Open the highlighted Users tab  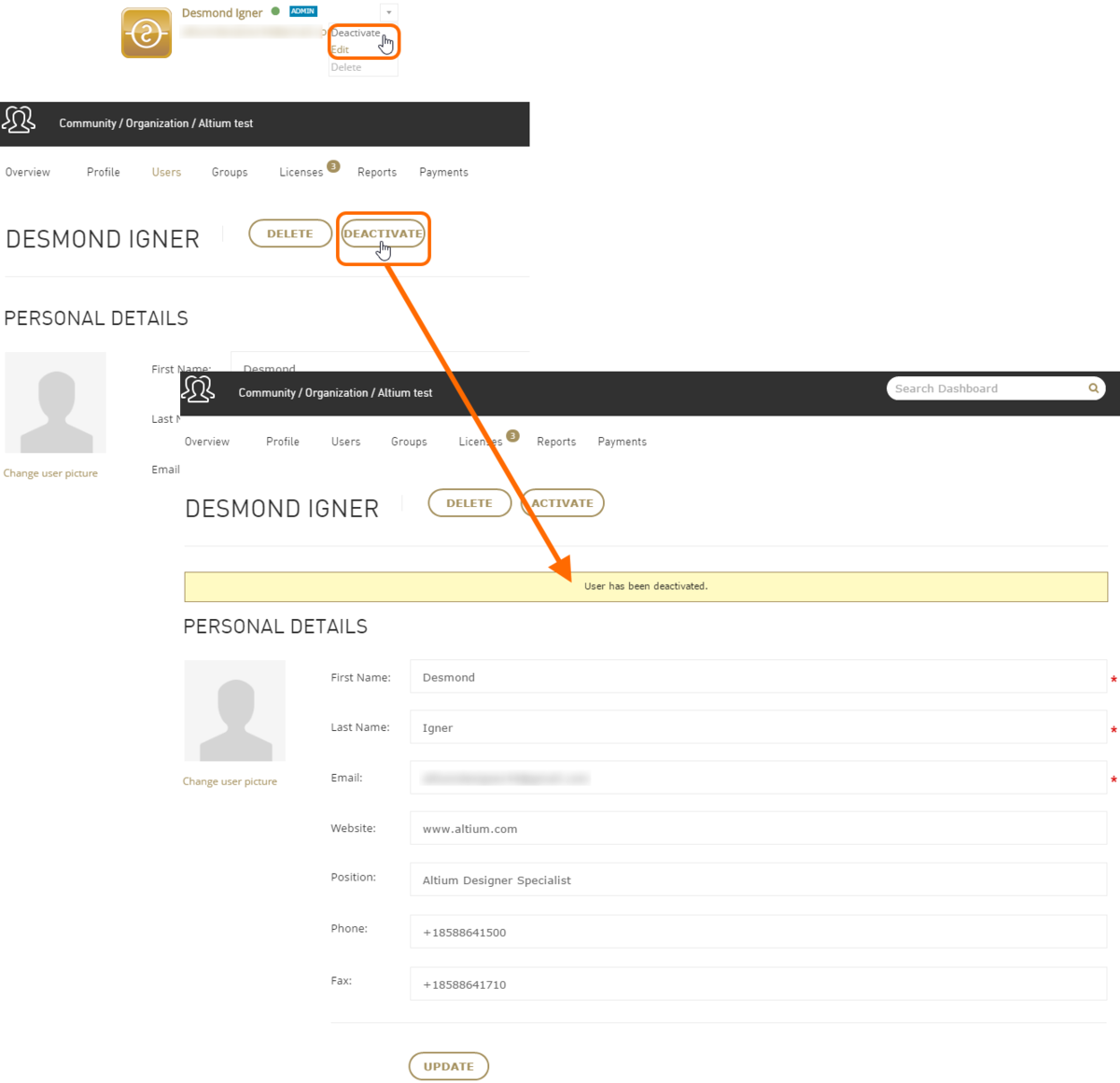click(166, 173)
